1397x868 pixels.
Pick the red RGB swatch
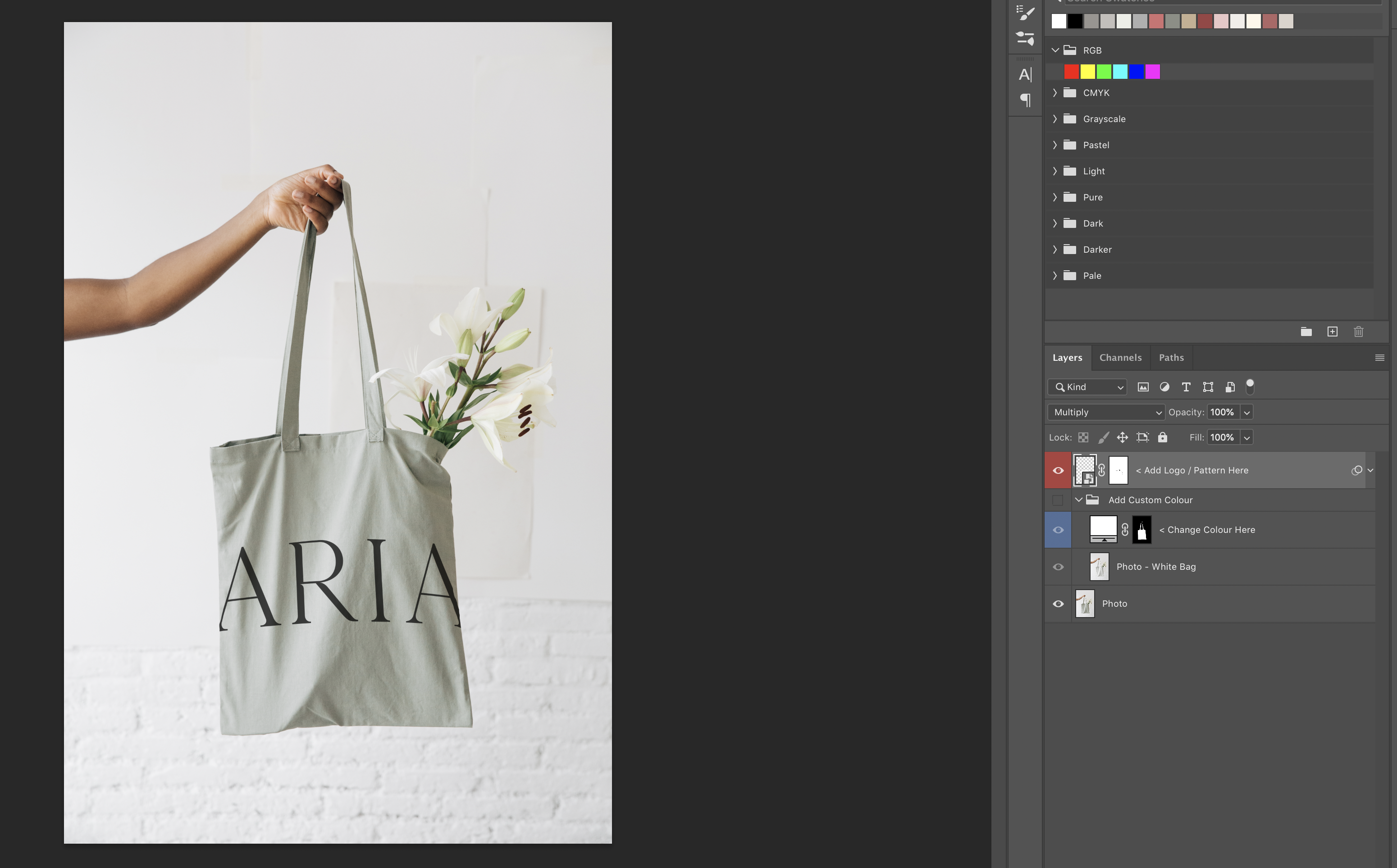(x=1071, y=72)
